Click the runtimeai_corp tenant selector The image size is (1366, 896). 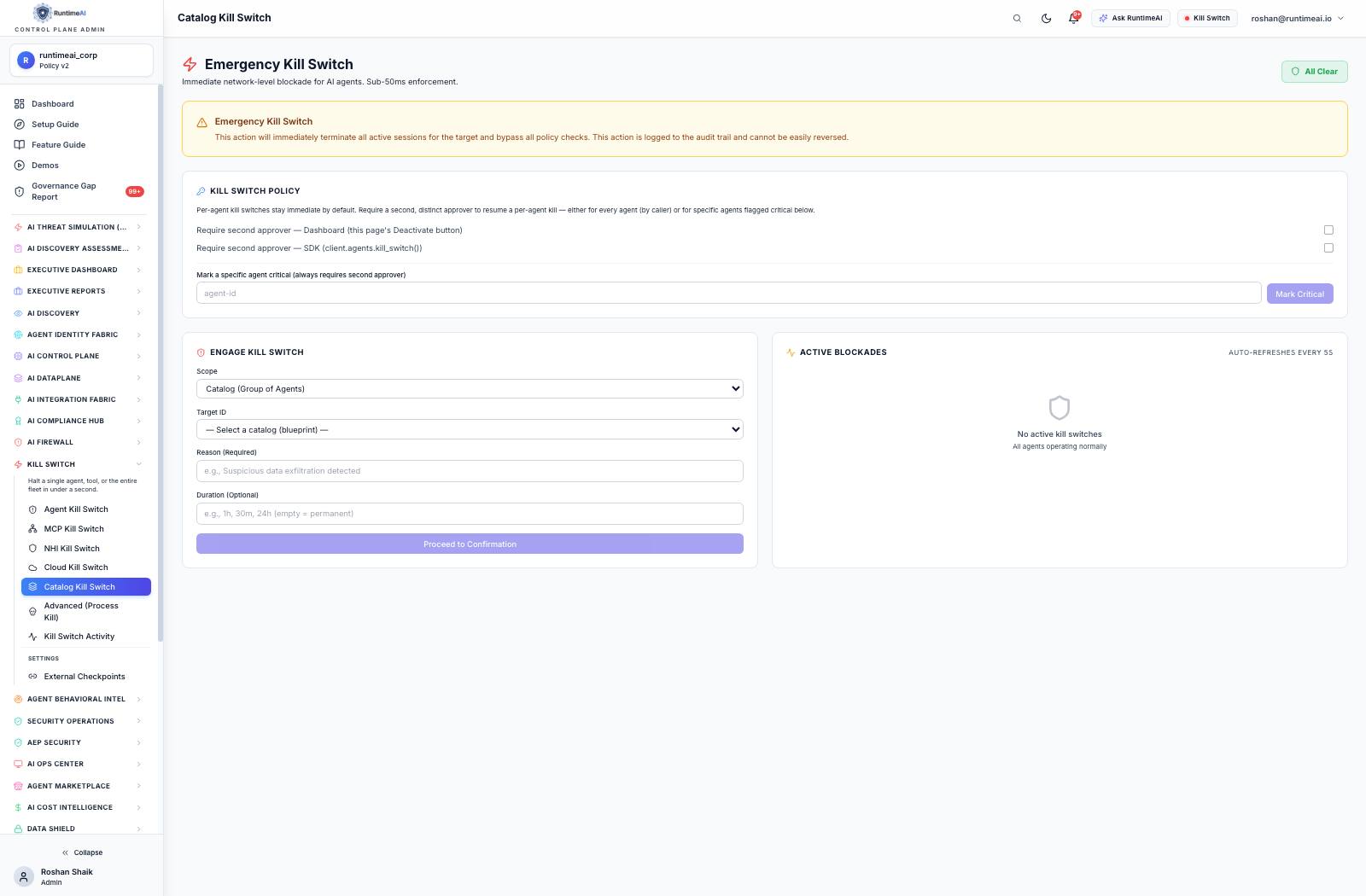point(81,60)
